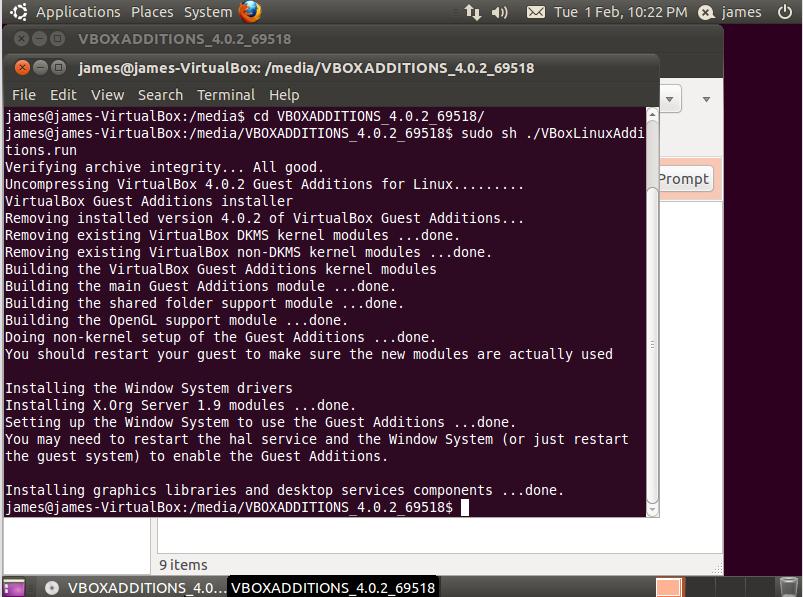Screen dimensions: 803x597
Task: Click the date and time clock
Action: coord(620,12)
